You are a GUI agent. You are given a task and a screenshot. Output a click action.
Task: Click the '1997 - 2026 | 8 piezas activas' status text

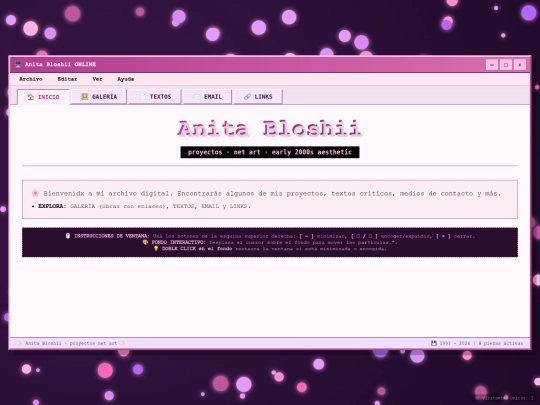481,343
